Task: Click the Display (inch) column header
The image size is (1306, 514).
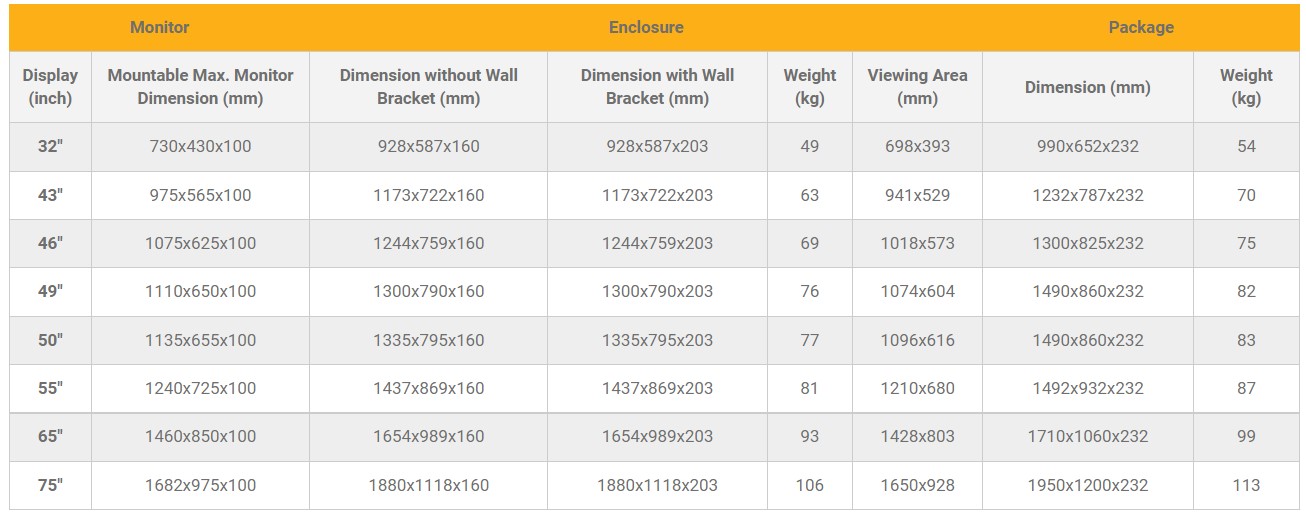Action: (50, 87)
